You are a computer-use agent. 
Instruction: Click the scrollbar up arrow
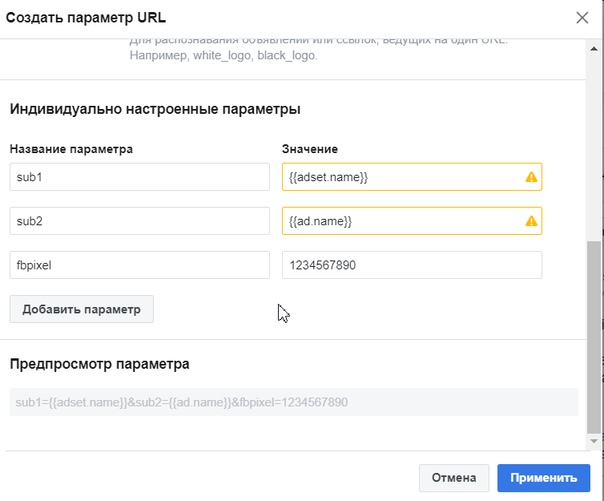click(594, 49)
